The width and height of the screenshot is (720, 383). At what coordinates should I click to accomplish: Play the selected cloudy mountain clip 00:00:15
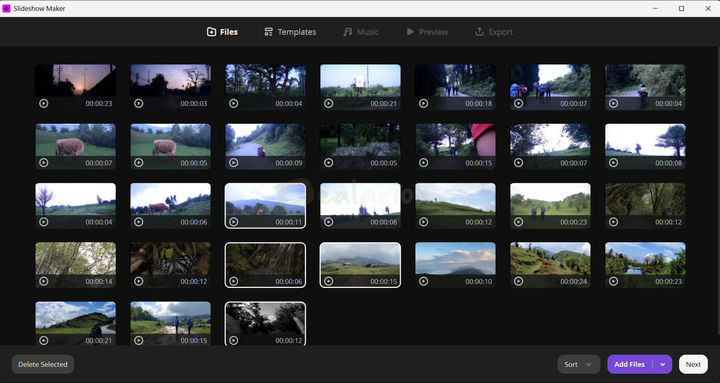(x=329, y=281)
